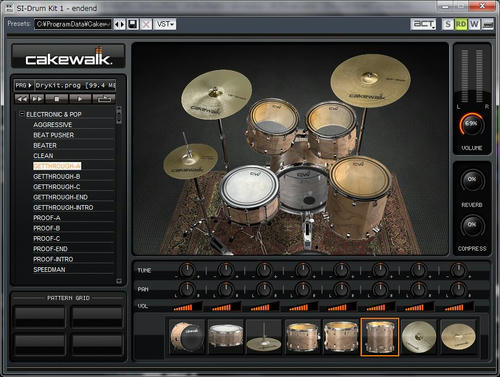
Task: Delete the preset with the red X icon
Action: pos(146,24)
